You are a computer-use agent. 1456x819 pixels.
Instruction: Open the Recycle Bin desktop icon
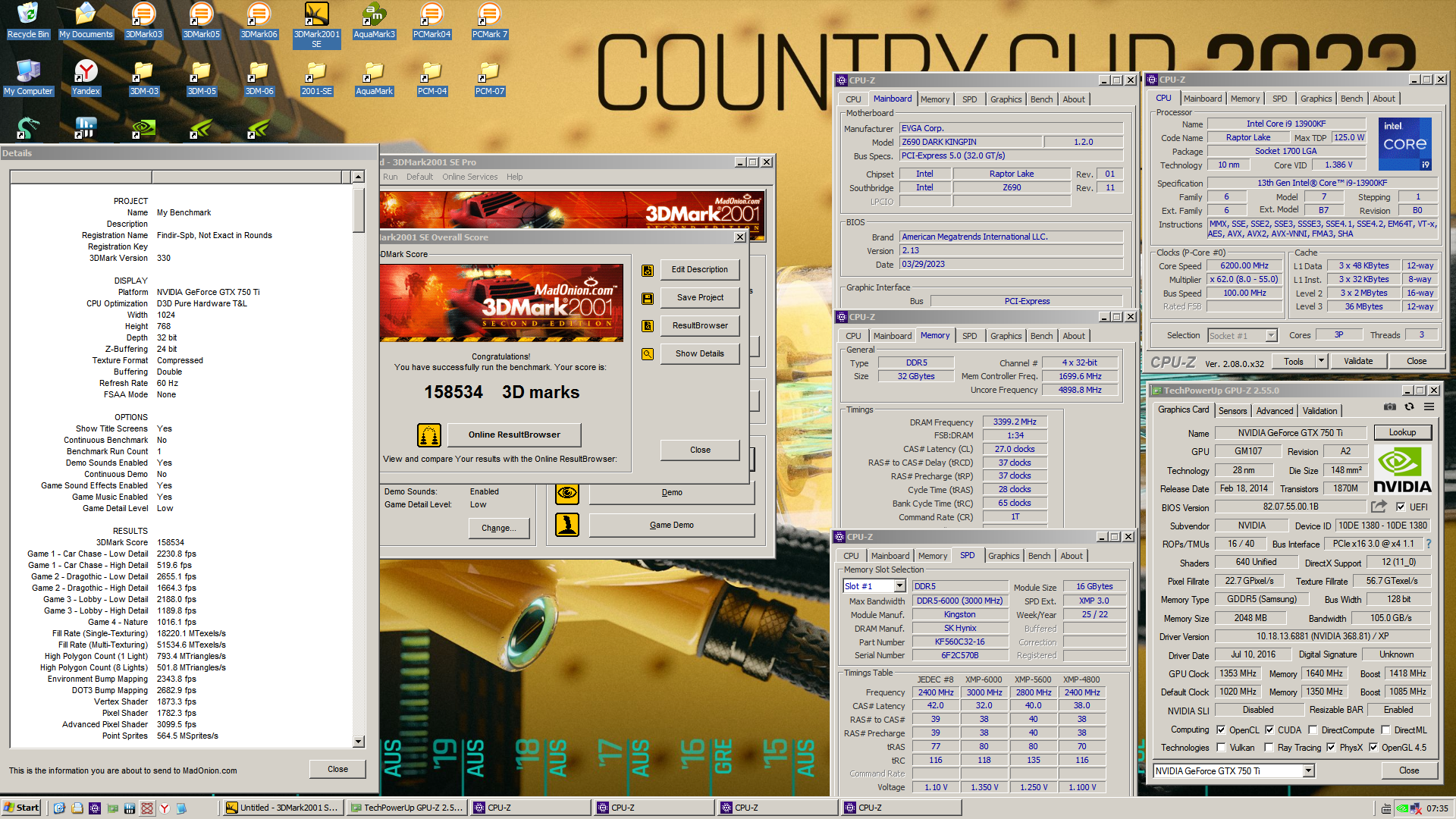coord(28,20)
